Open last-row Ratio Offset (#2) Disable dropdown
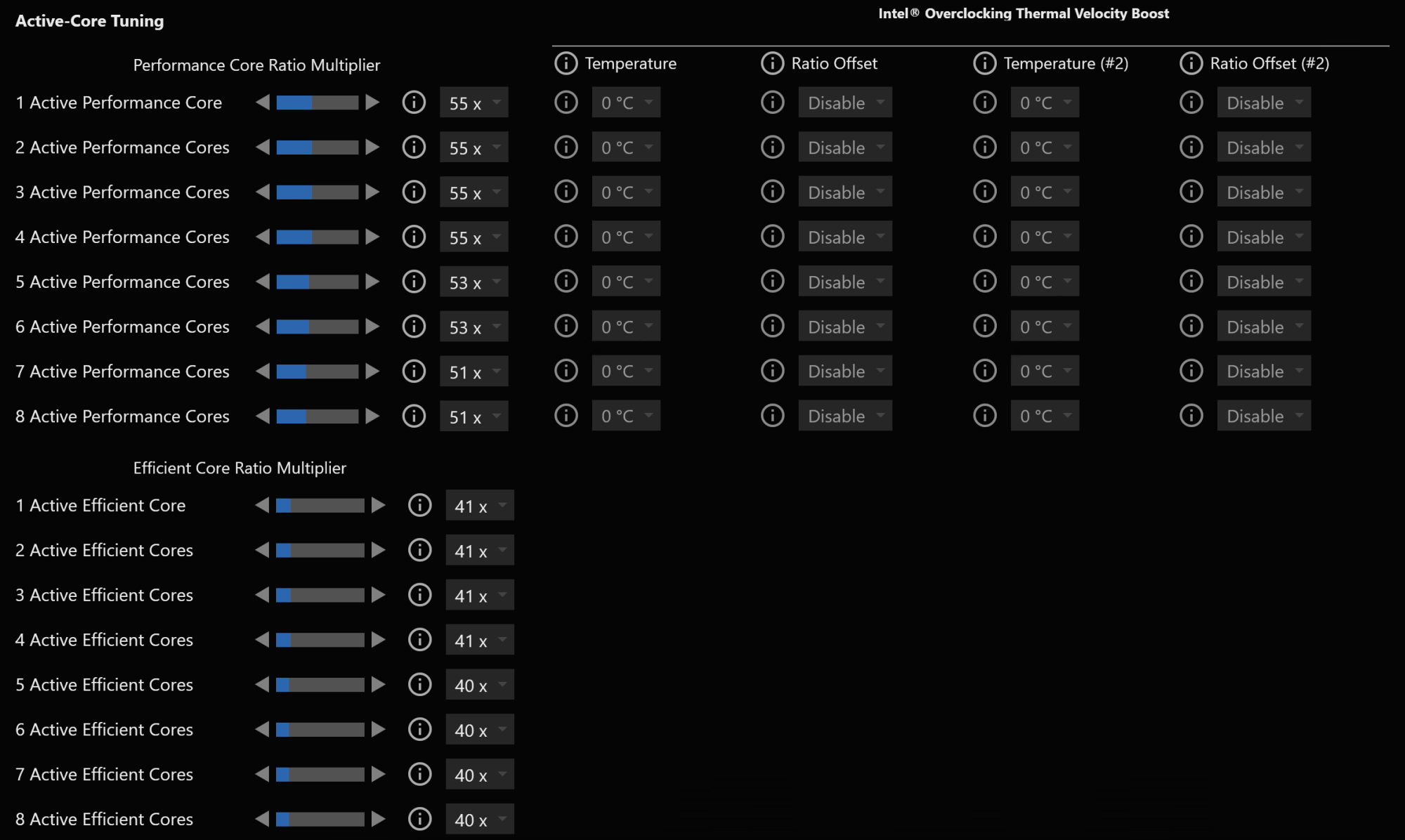 [1264, 416]
